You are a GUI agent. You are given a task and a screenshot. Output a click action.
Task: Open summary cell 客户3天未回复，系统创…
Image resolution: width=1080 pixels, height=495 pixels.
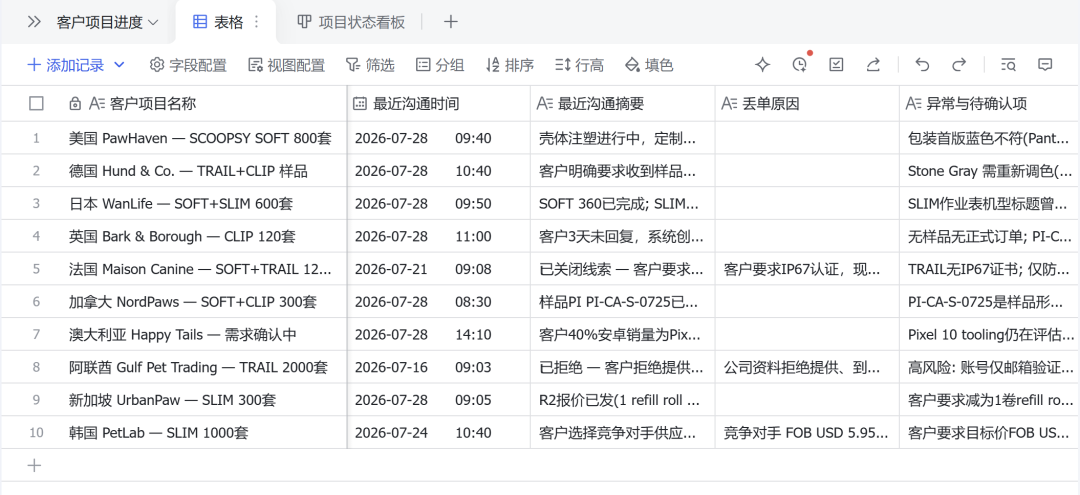[623, 236]
